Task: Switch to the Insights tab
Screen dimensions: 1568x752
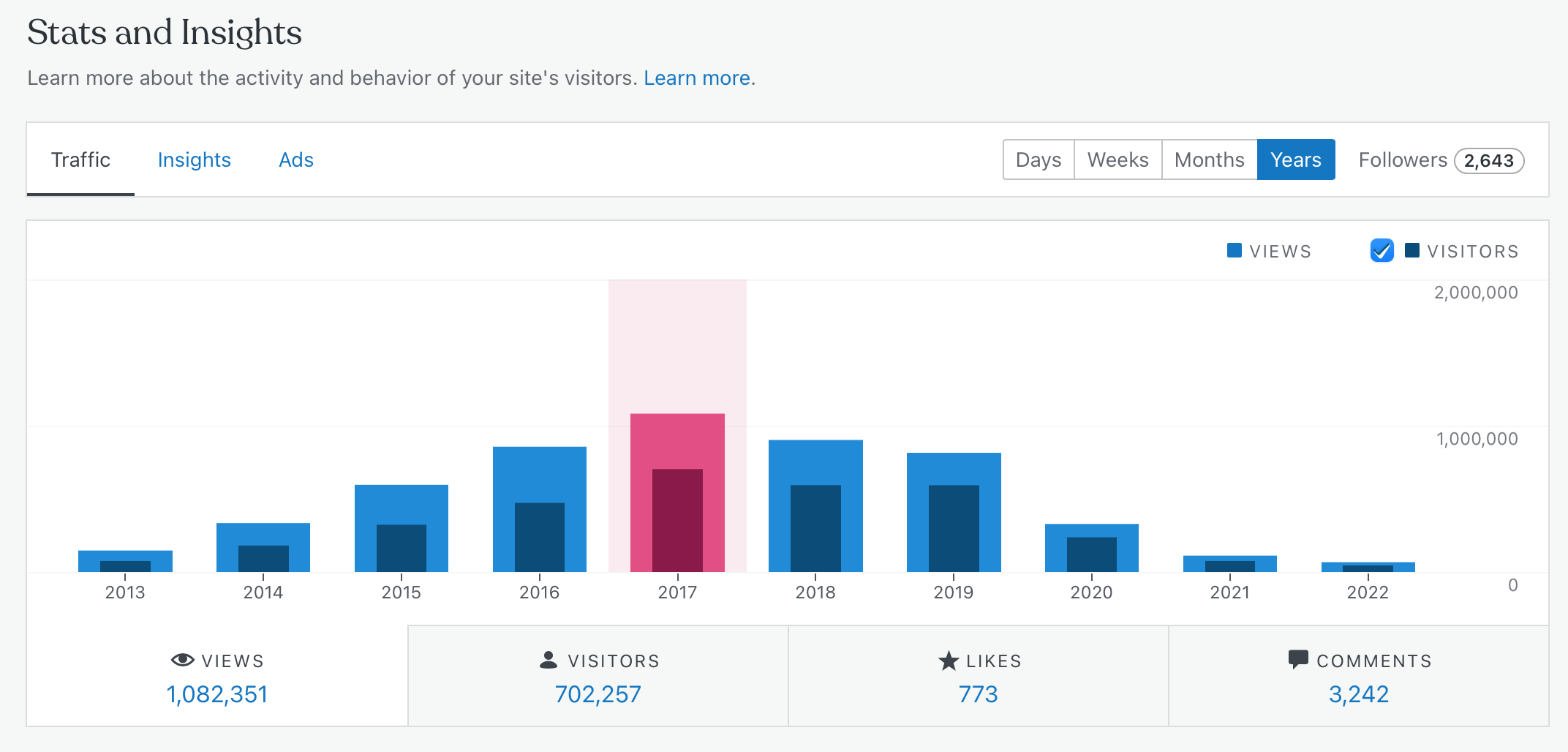Action: [x=194, y=159]
